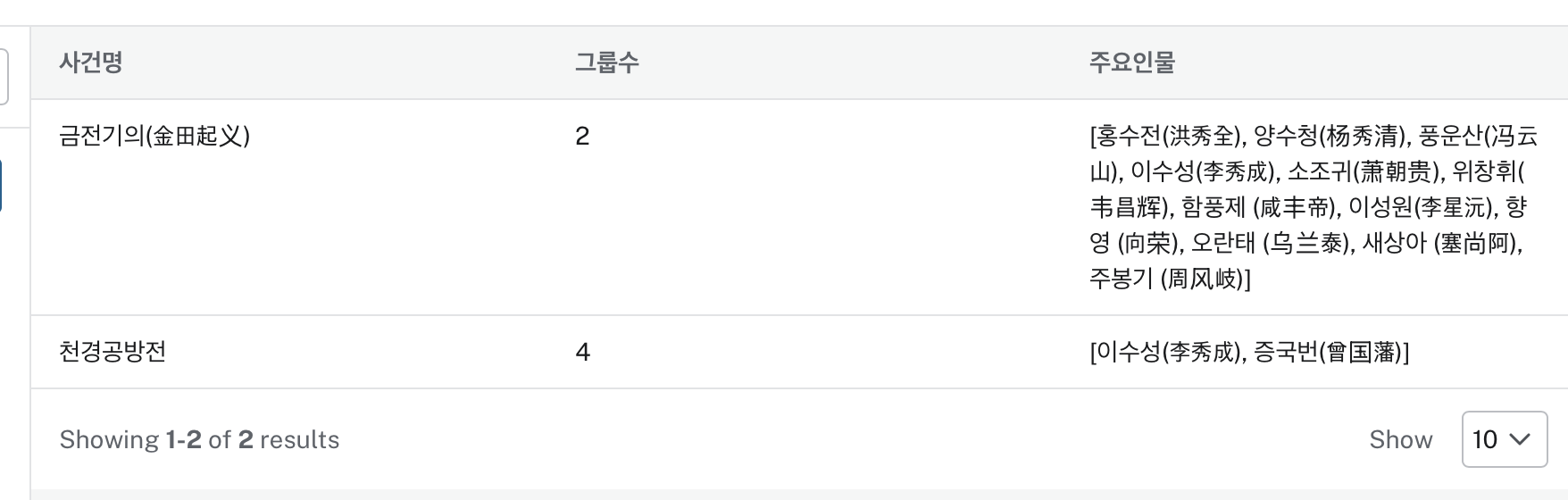The width and height of the screenshot is (1568, 500).
Task: Select the 천경공방전 event name
Action: tap(113, 352)
